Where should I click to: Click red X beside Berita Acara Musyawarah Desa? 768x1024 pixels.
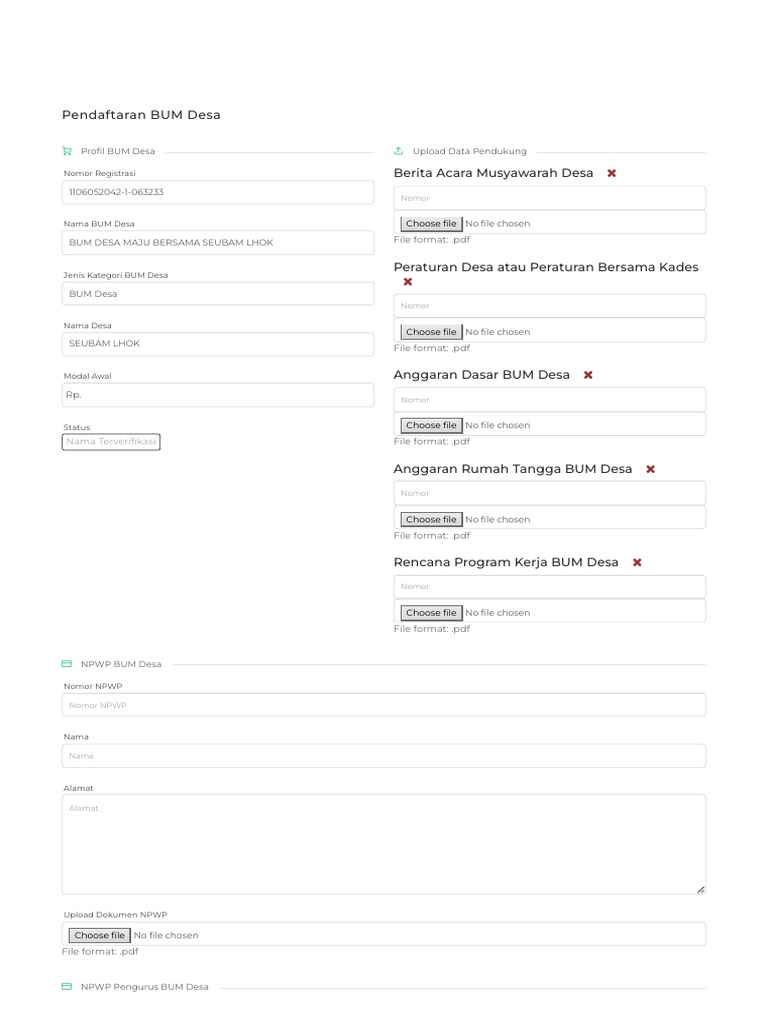(612, 173)
